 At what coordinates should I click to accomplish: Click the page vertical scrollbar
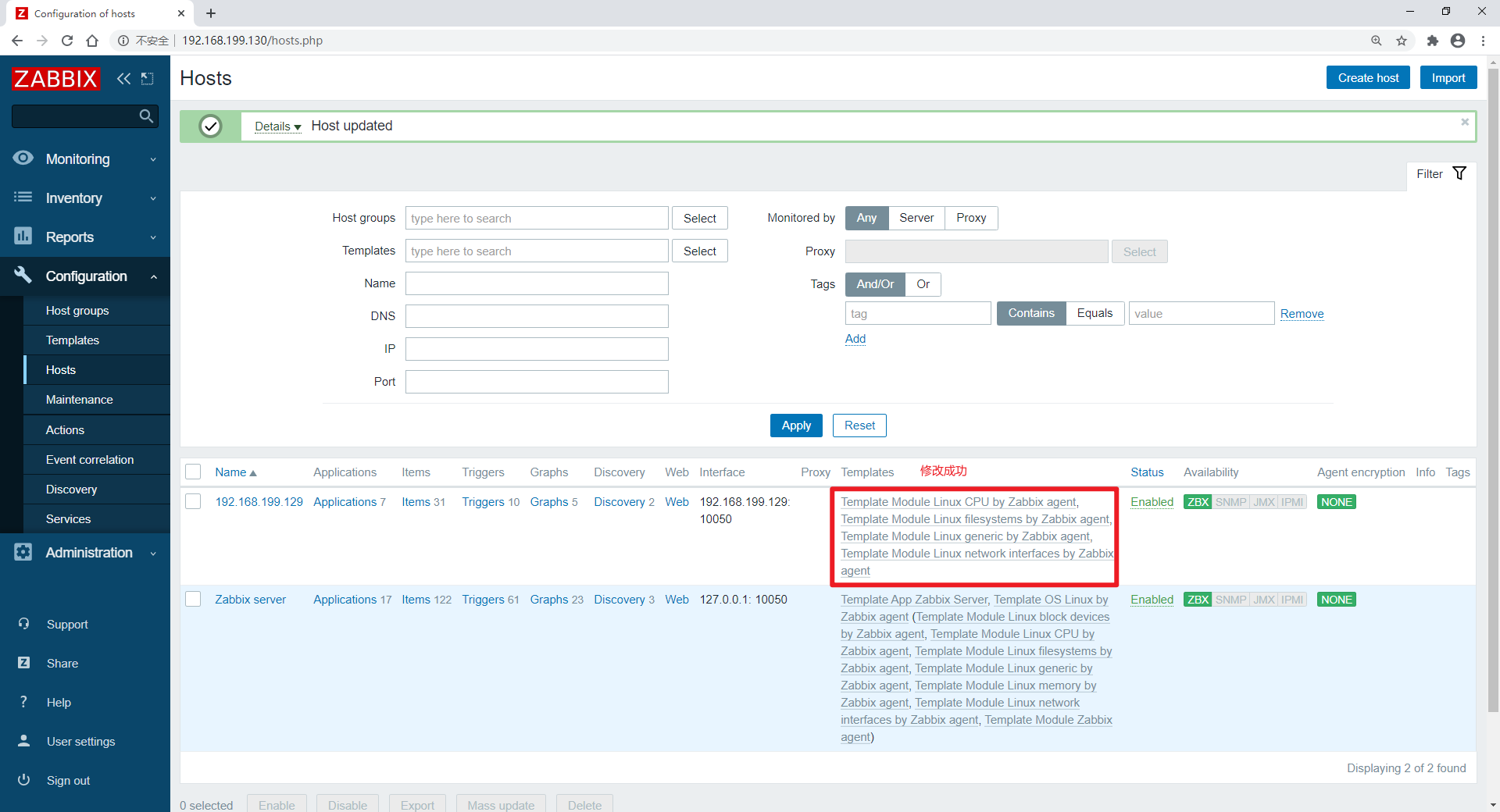[x=1493, y=390]
